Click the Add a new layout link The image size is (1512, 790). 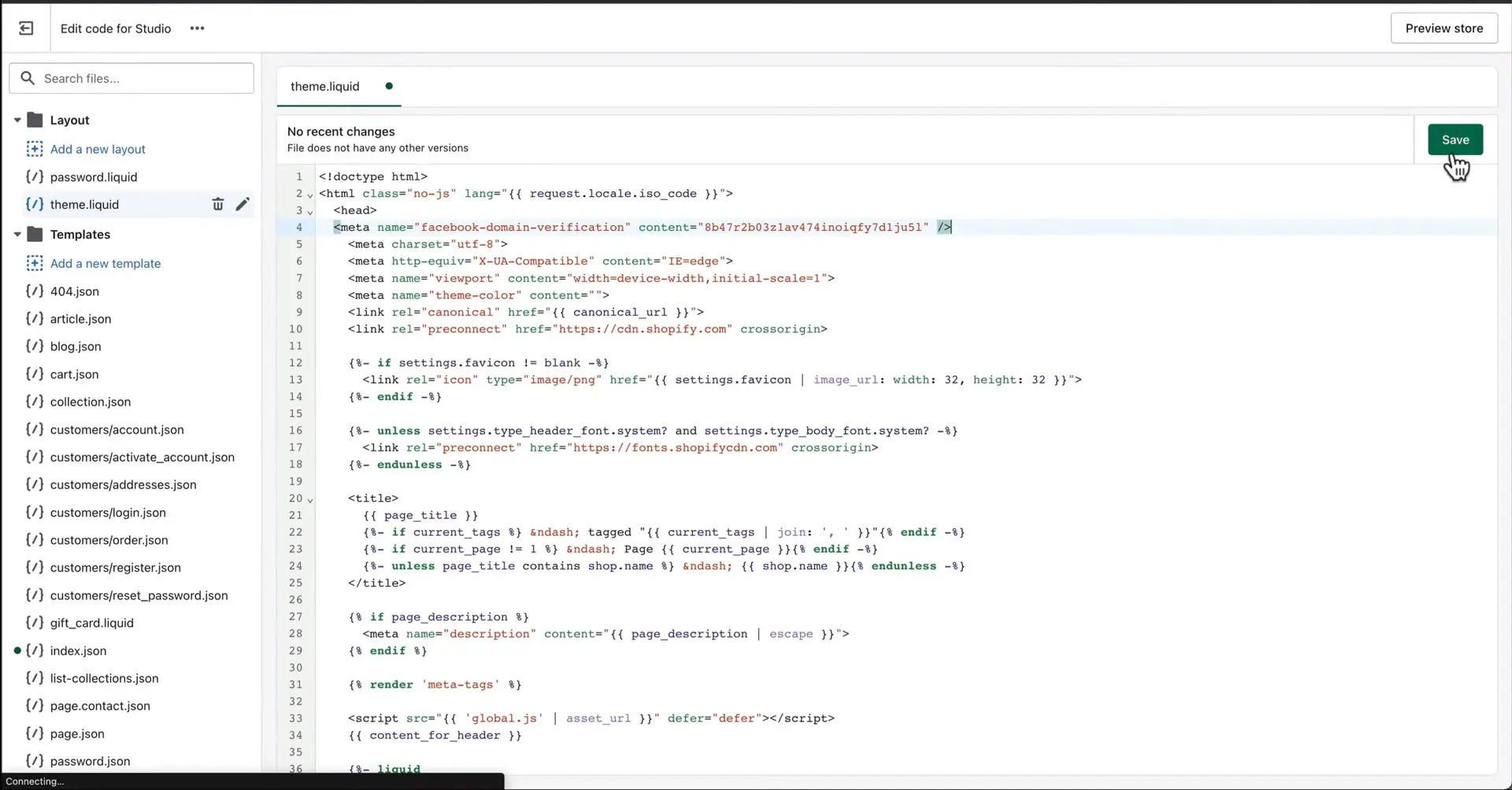point(98,149)
